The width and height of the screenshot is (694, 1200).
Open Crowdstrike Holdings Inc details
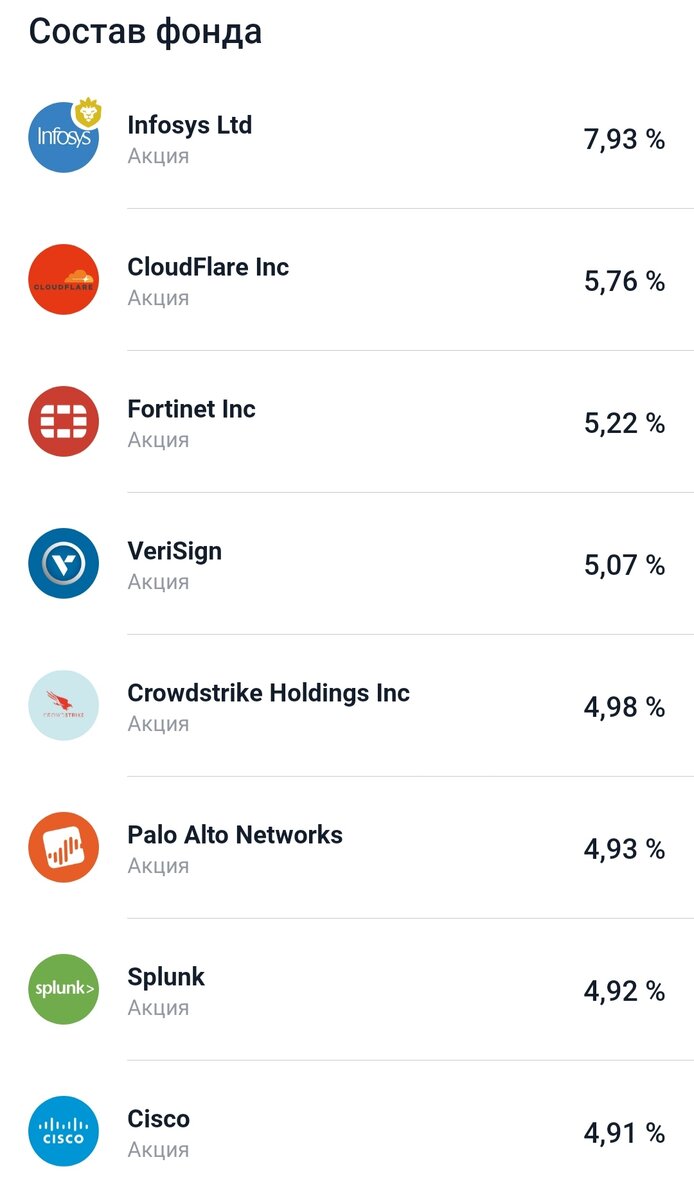click(x=269, y=693)
